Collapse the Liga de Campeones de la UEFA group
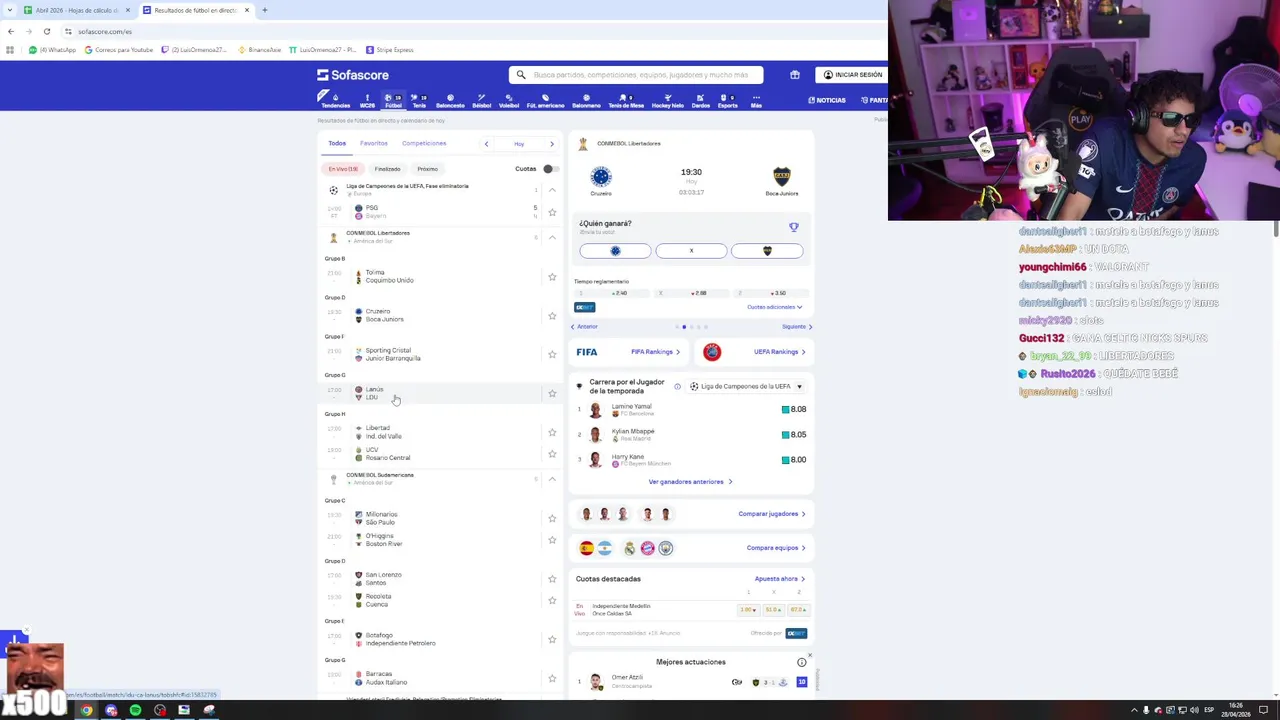Screen dimensions: 1280x720 (x=552, y=189)
